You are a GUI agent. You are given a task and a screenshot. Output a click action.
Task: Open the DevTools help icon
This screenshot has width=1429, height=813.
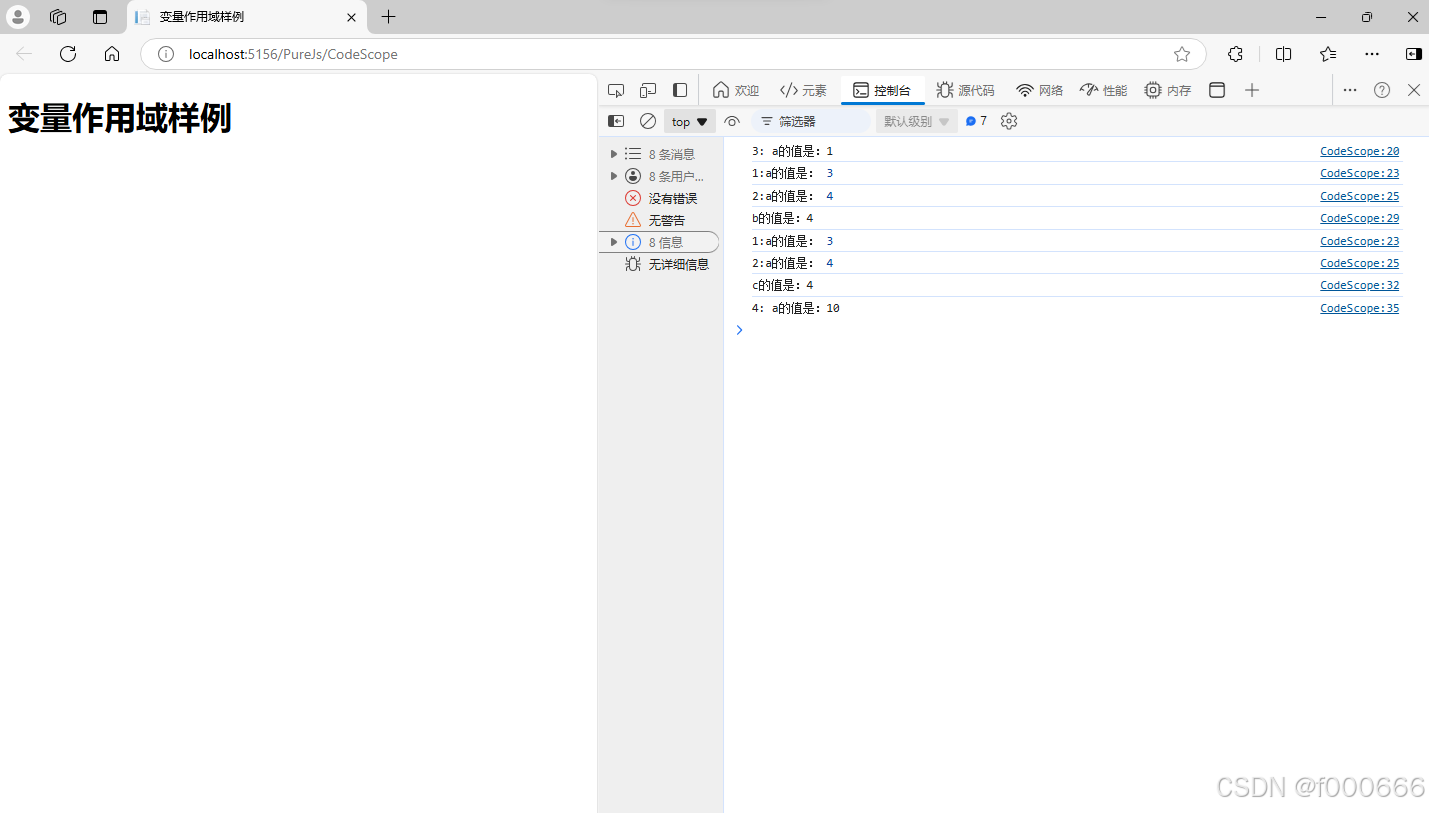[x=1382, y=90]
